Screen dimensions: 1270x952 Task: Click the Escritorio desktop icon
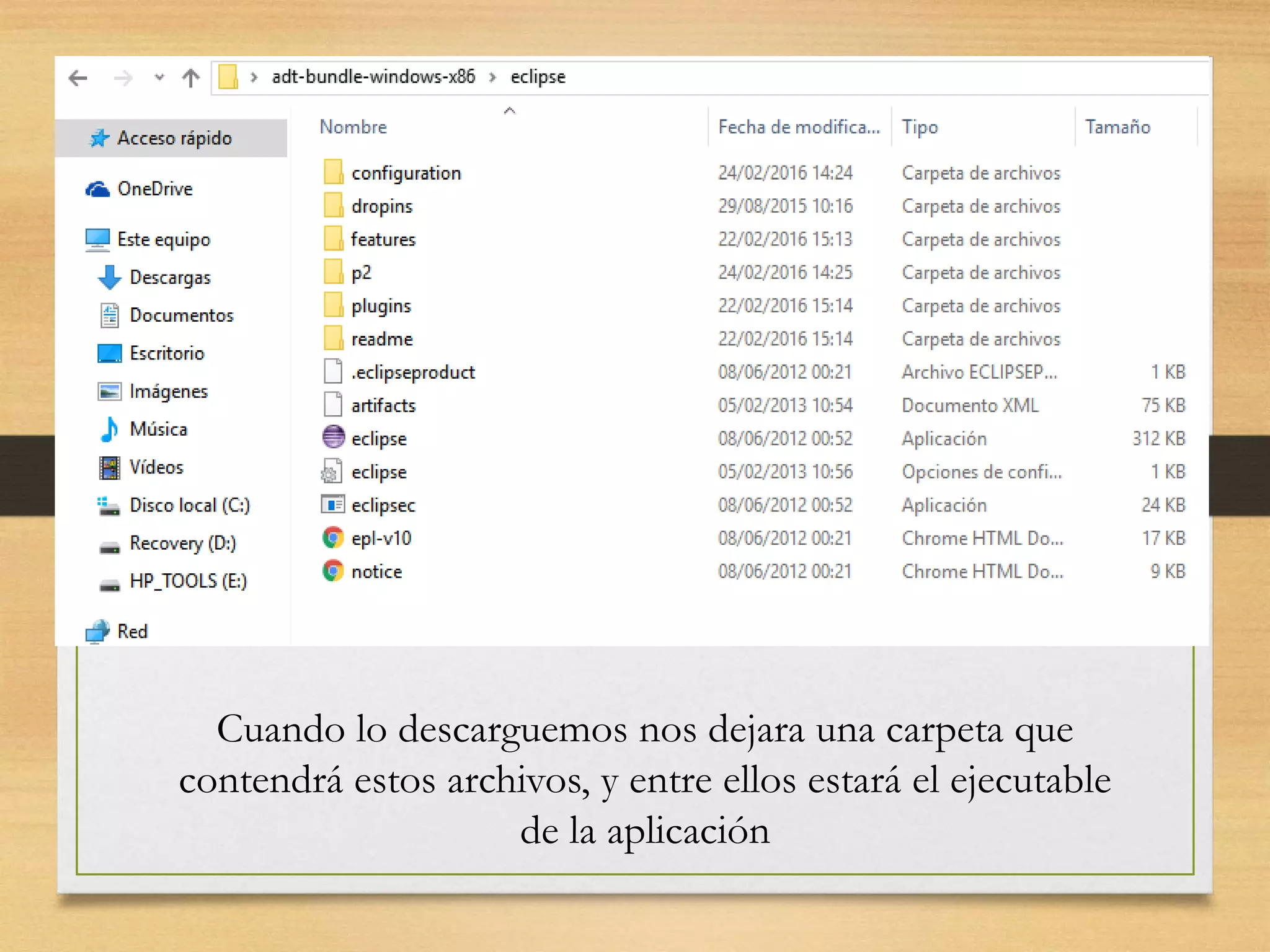coord(110,353)
